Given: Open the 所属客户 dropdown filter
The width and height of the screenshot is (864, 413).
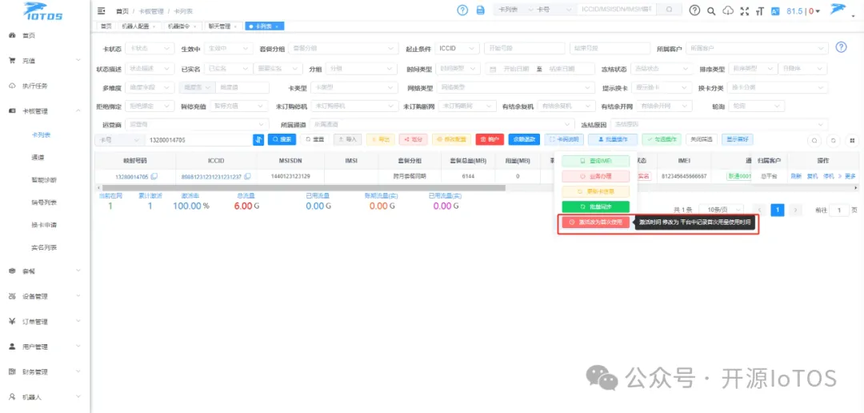Looking at the screenshot, I should 757,48.
